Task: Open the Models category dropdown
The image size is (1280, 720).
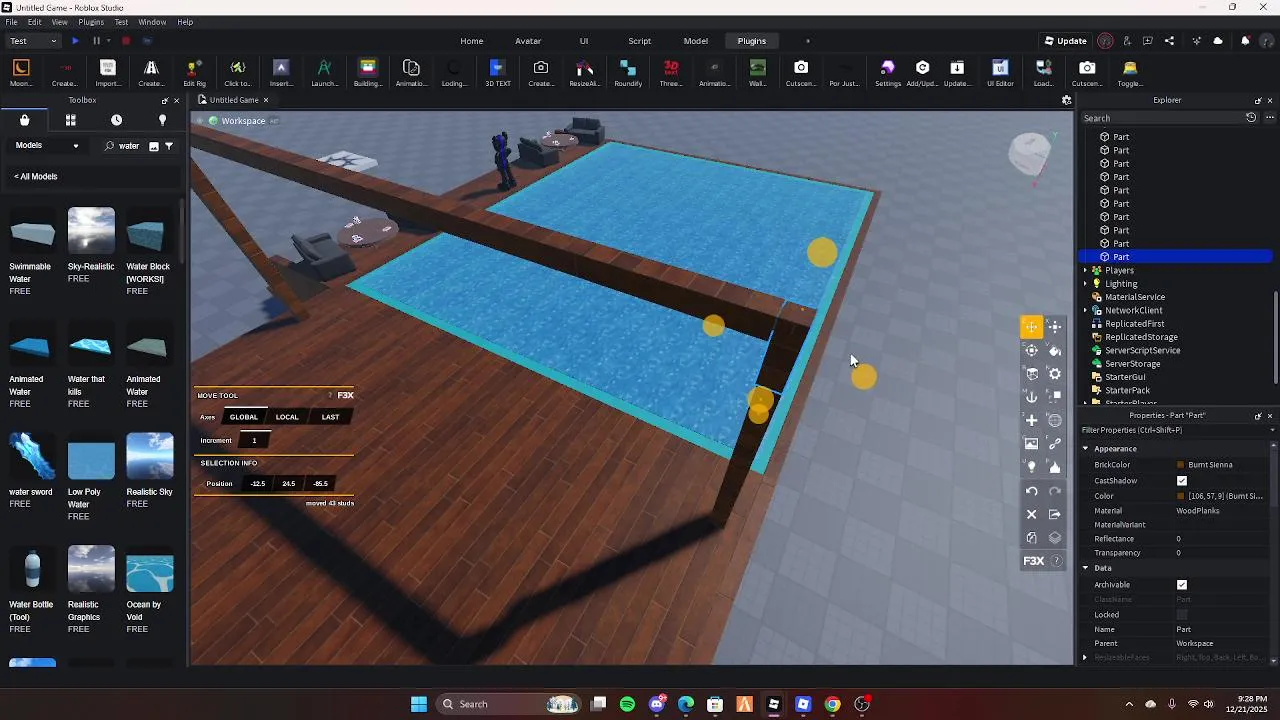Action: point(47,146)
